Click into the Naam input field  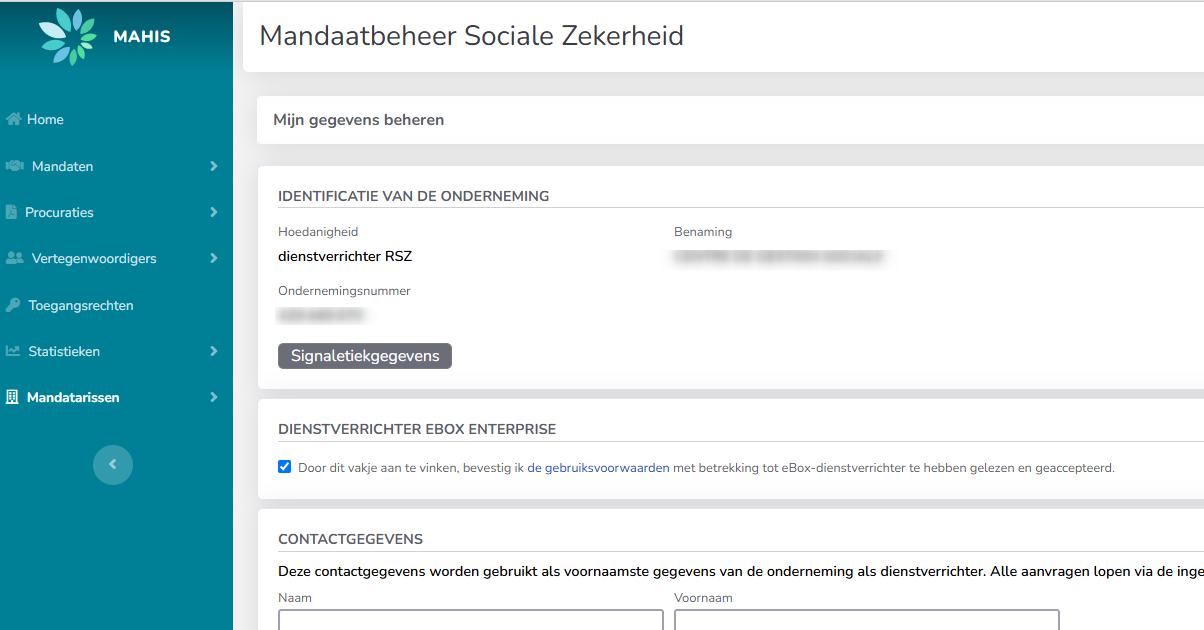(x=470, y=620)
